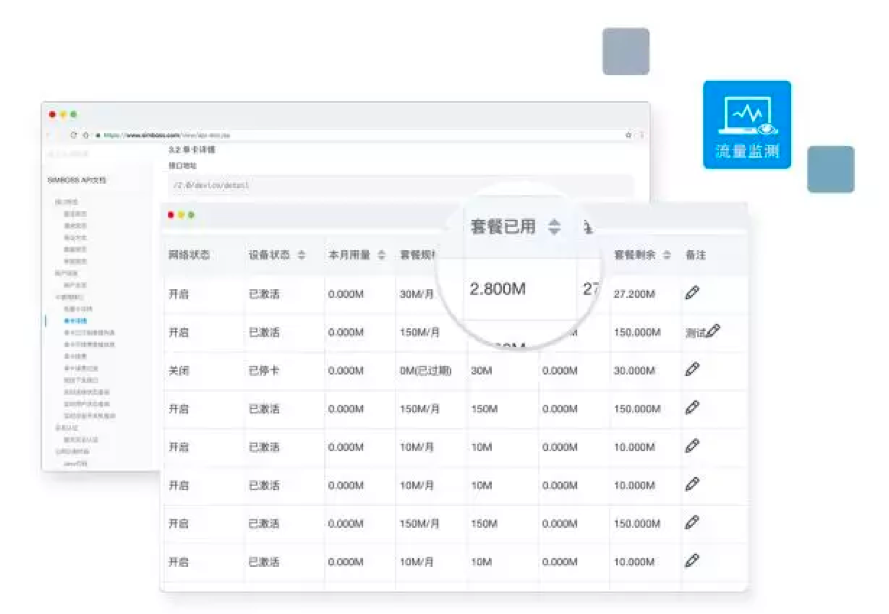The height and width of the screenshot is (614, 889).
Task: Click the 已停卡 device status cell
Action: [x=264, y=371]
